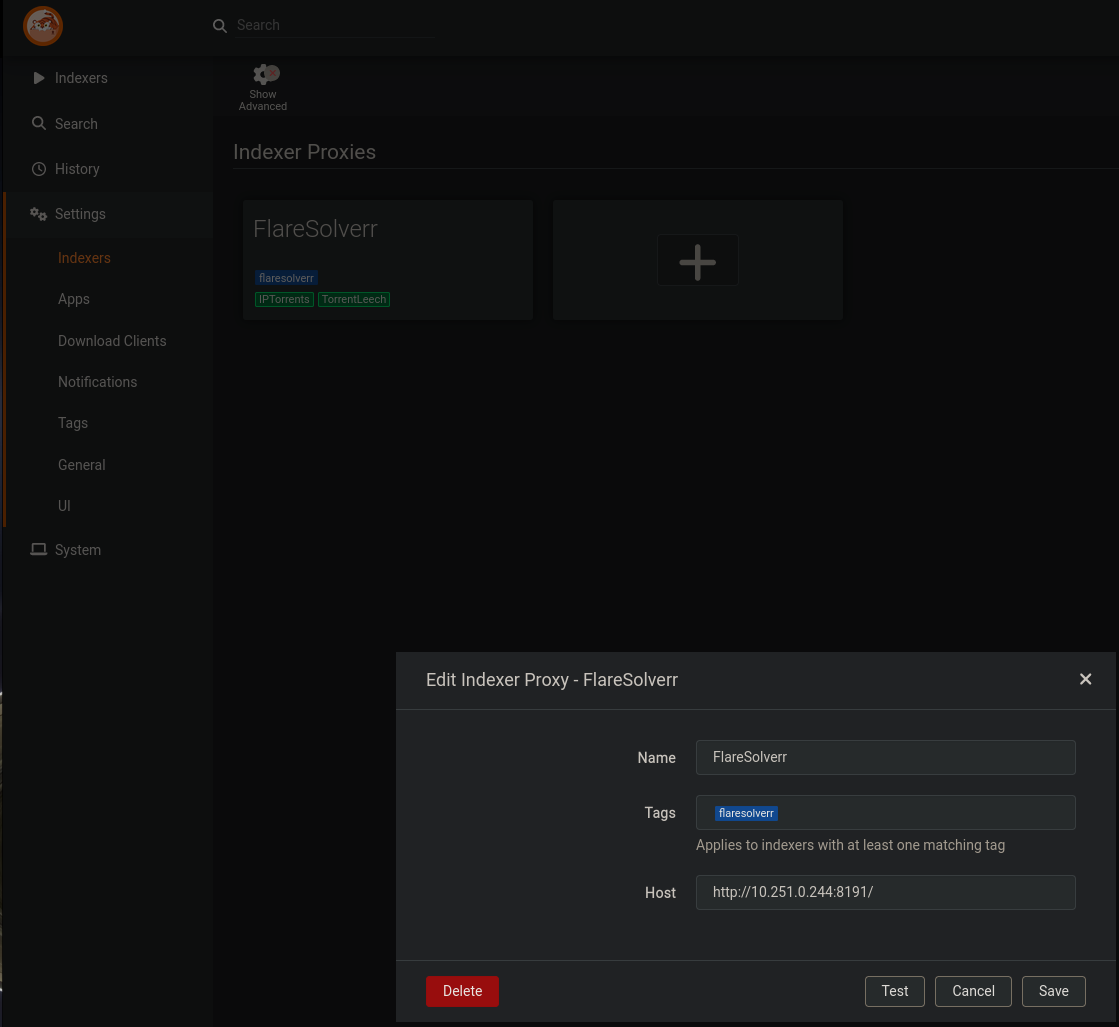Toggle the Show Advanced gear icon
Viewport: 1119px width, 1027px height.
266,74
